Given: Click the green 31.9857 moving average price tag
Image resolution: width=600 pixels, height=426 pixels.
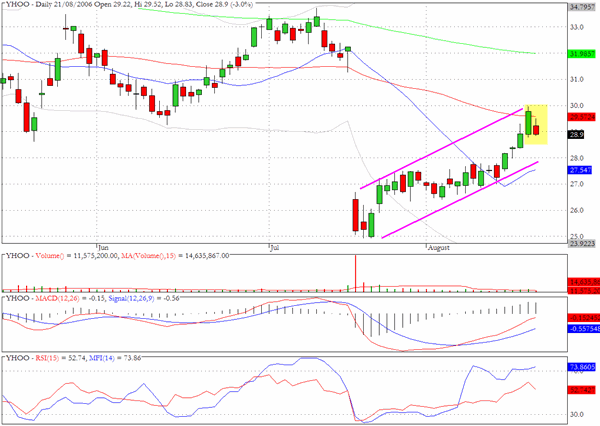Looking at the screenshot, I should [582, 54].
